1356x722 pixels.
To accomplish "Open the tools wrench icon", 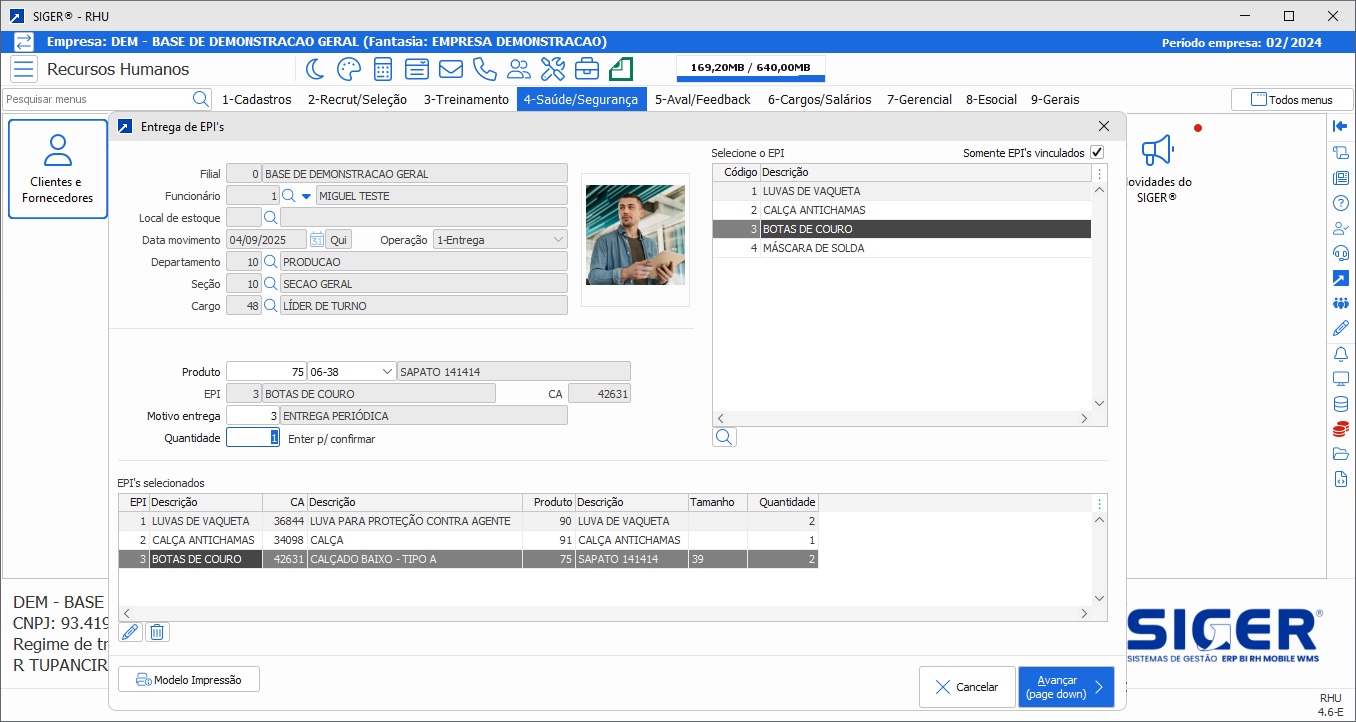I will click(553, 69).
